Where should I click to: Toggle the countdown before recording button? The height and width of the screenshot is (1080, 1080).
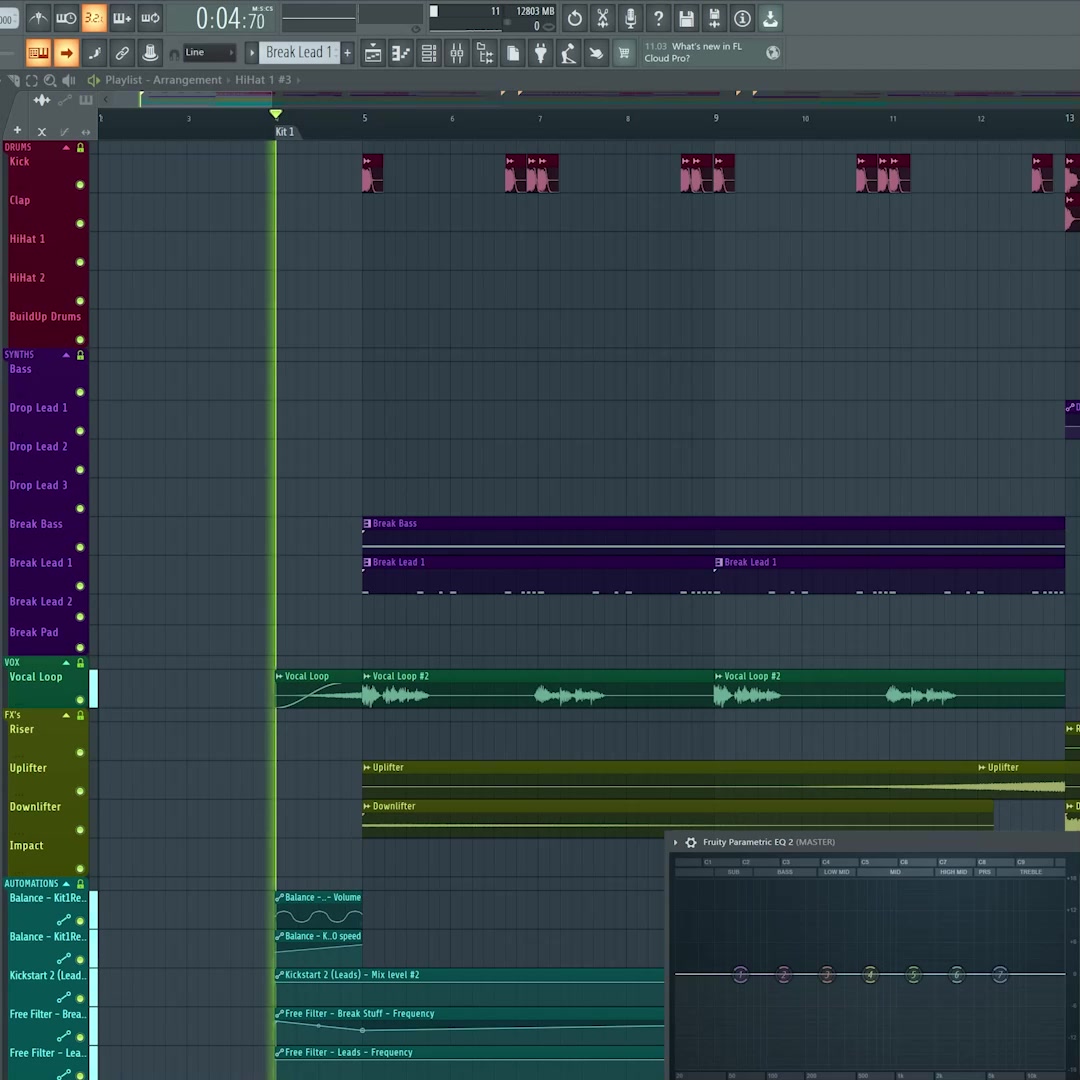click(x=94, y=19)
